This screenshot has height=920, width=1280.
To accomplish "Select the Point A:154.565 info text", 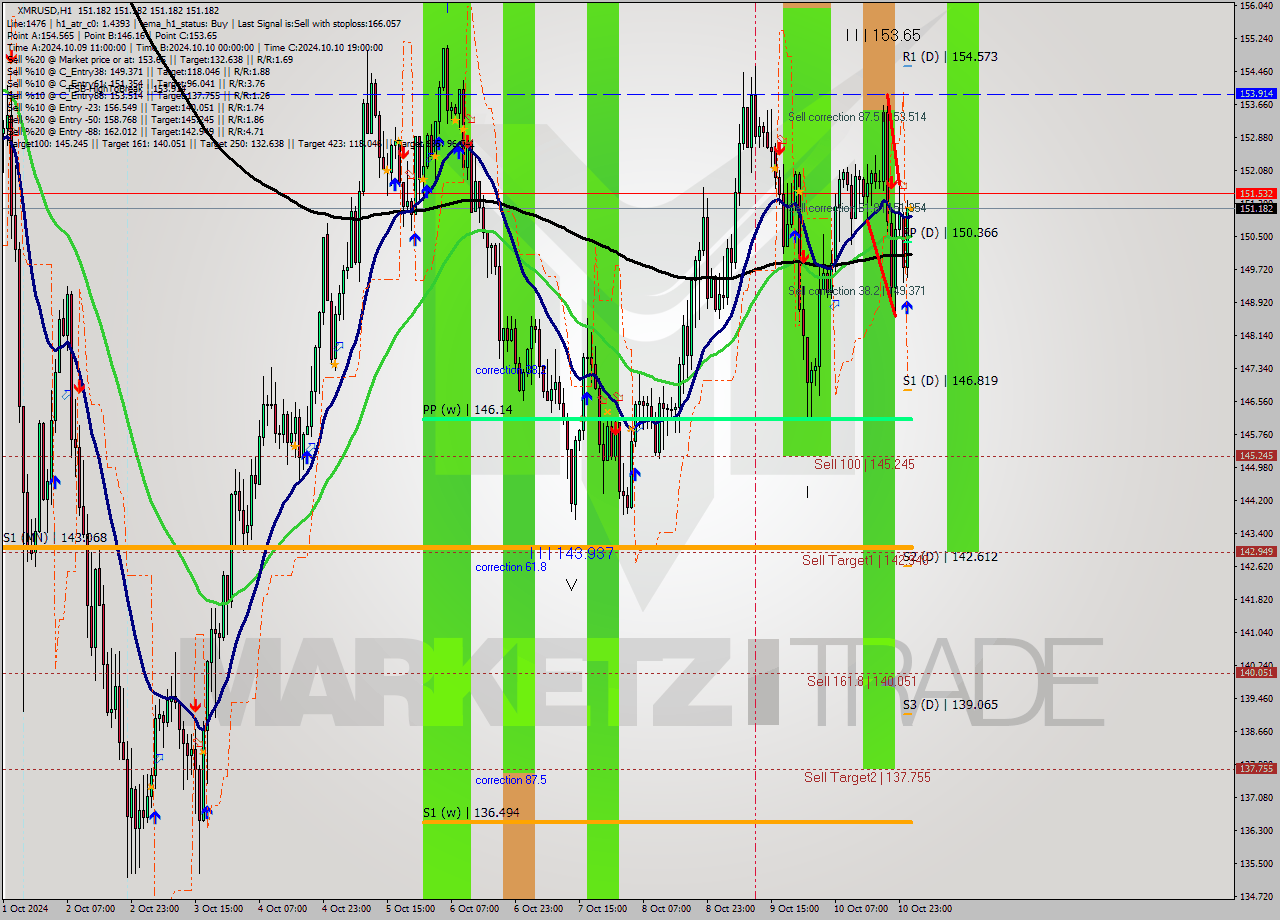I will [x=40, y=35].
